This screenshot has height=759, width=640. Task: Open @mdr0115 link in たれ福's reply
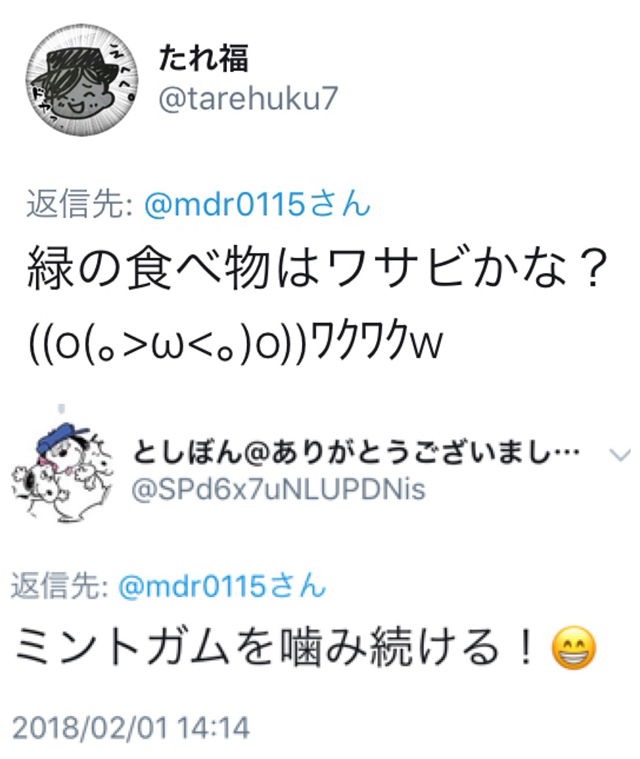tap(225, 204)
